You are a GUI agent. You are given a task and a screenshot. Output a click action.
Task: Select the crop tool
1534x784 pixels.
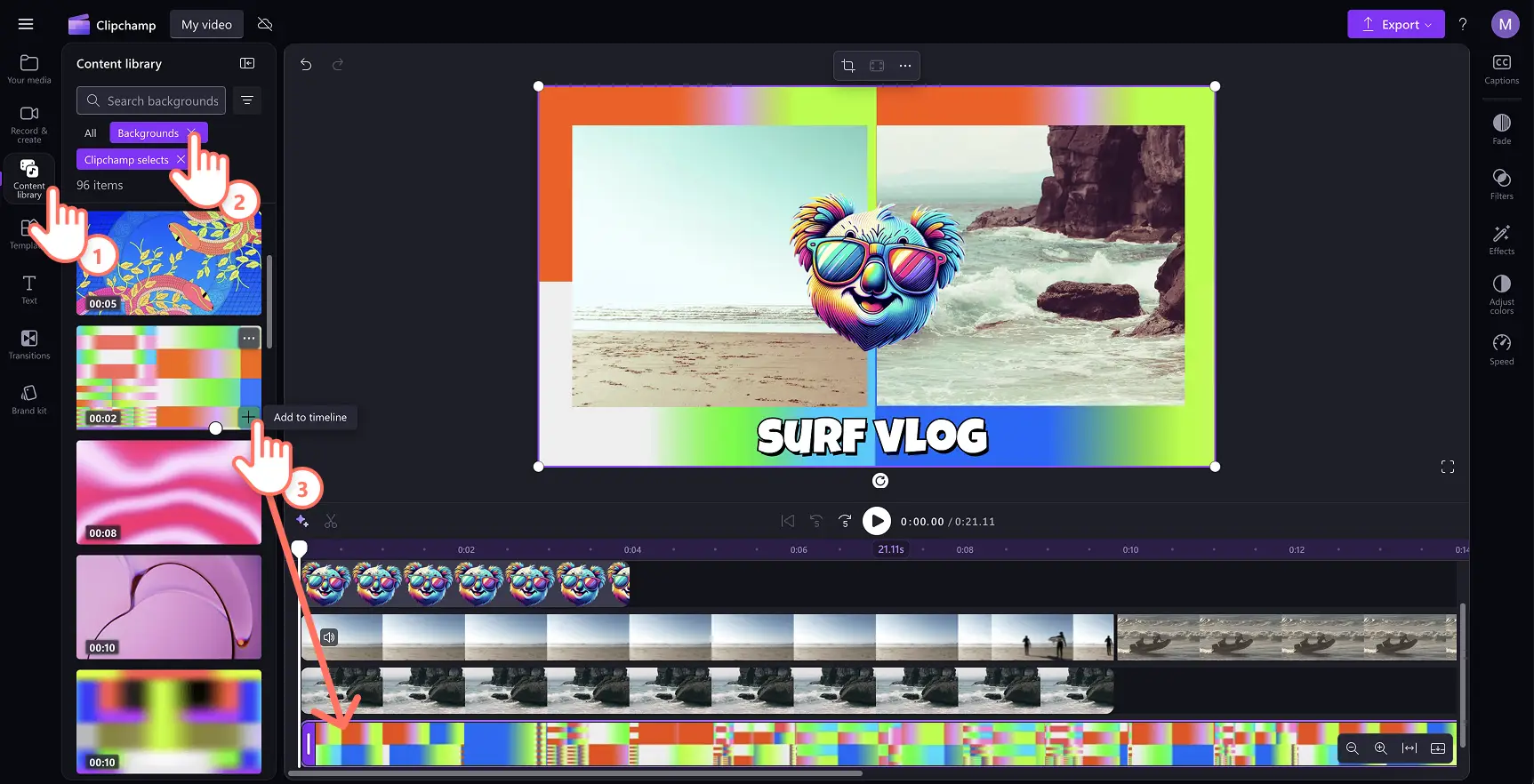click(848, 65)
